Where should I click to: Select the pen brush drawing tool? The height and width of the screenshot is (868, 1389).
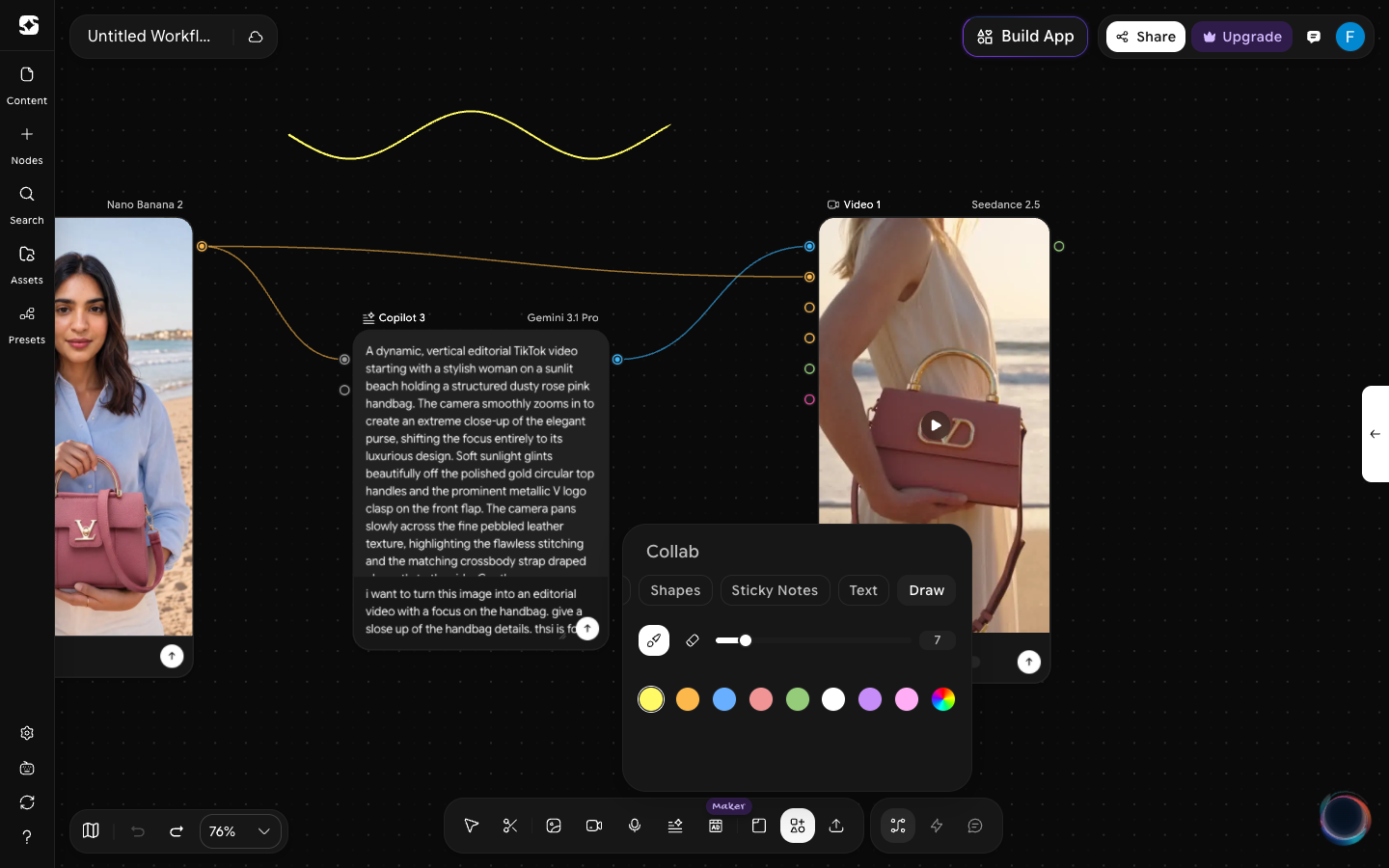(x=654, y=640)
